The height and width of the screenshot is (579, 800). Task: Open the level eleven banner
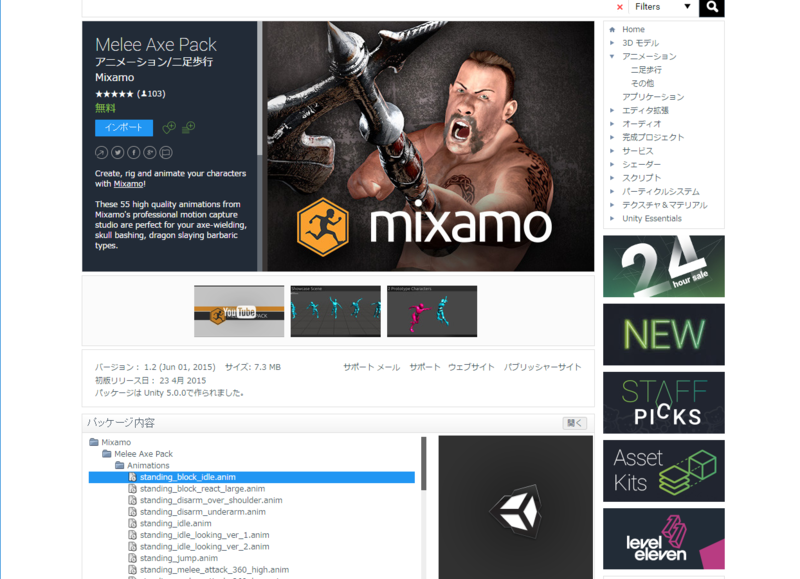coord(664,539)
